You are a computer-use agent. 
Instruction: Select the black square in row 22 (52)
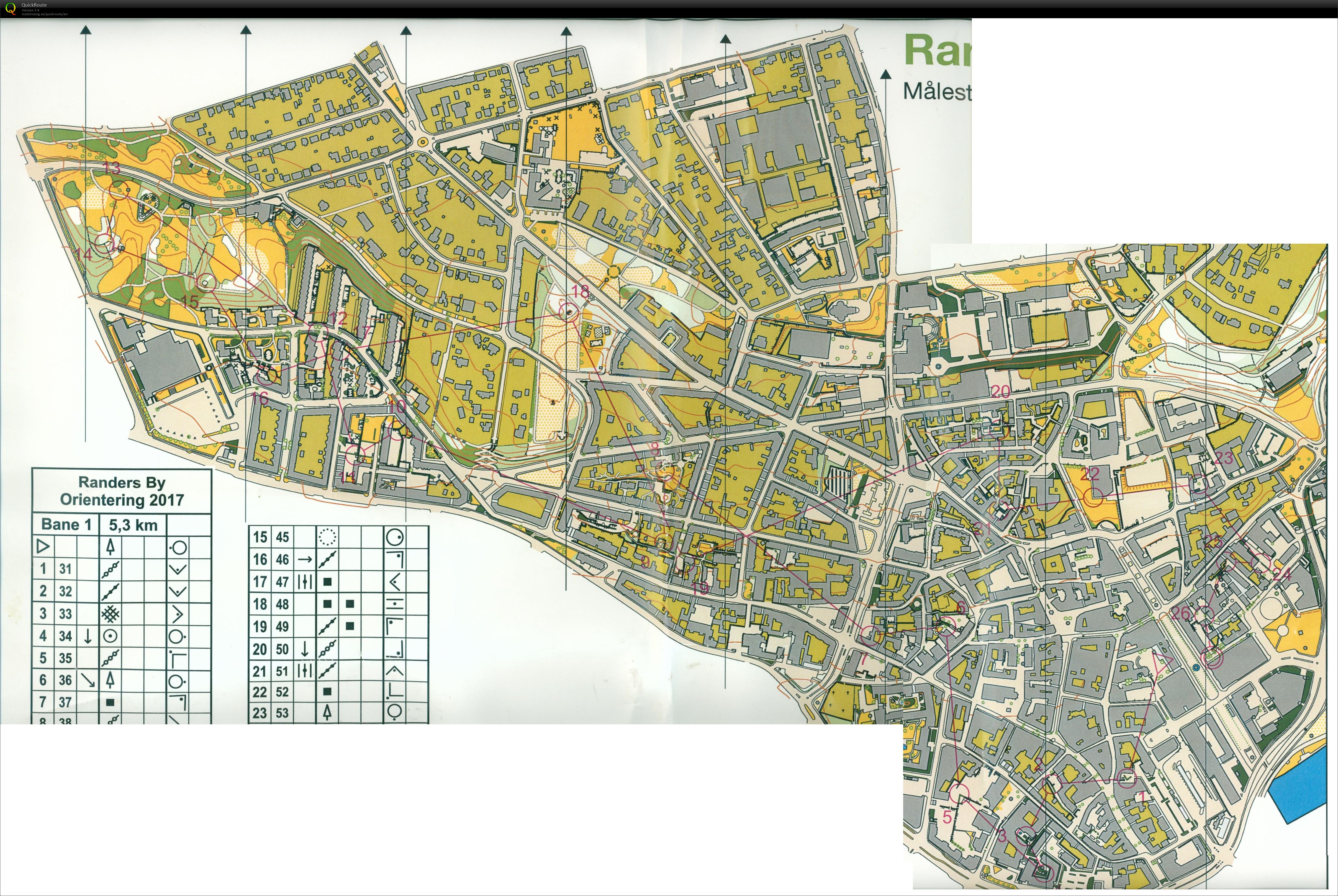[327, 692]
